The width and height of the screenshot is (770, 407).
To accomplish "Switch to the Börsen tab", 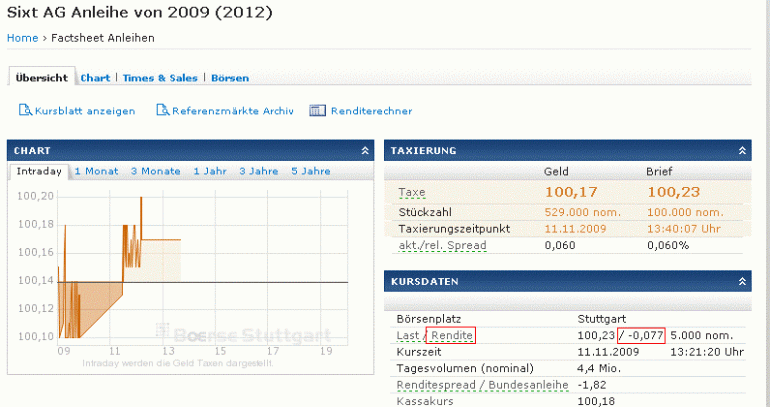I will pos(230,78).
